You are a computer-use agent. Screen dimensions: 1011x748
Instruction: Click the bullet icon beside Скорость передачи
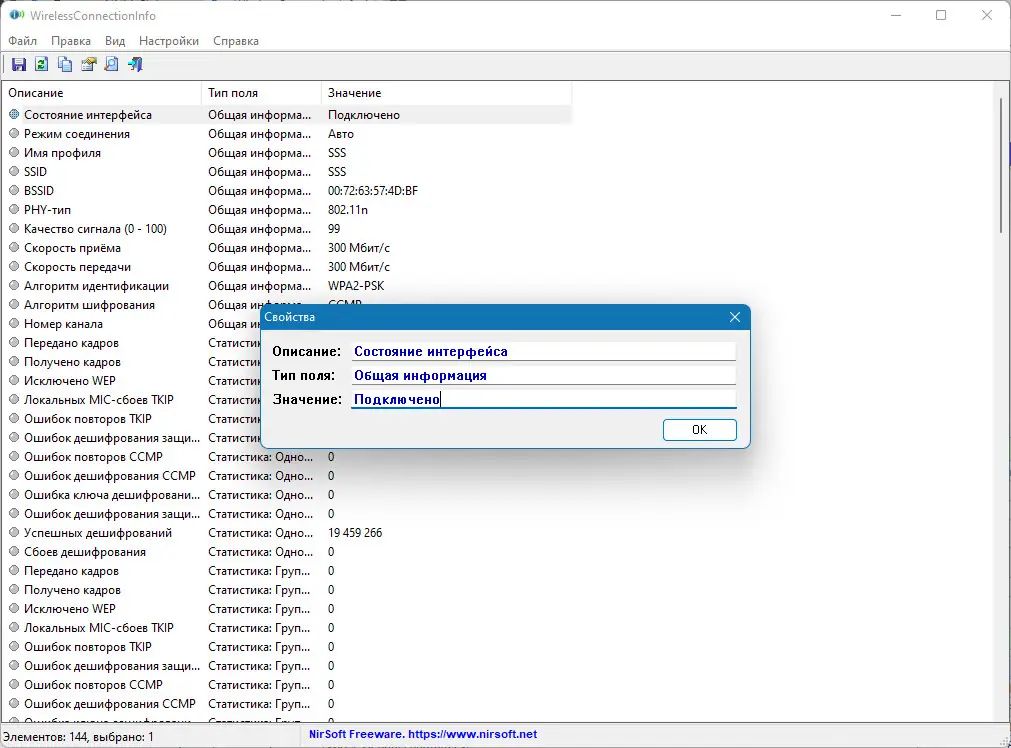click(14, 266)
